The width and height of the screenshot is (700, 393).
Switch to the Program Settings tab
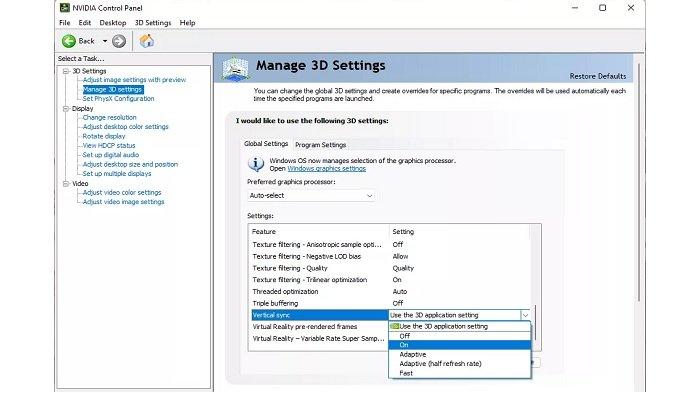pyautogui.click(x=321, y=145)
